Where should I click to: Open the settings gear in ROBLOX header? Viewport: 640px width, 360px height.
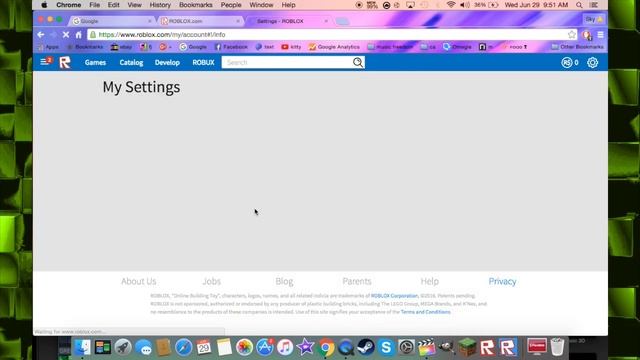[x=592, y=62]
